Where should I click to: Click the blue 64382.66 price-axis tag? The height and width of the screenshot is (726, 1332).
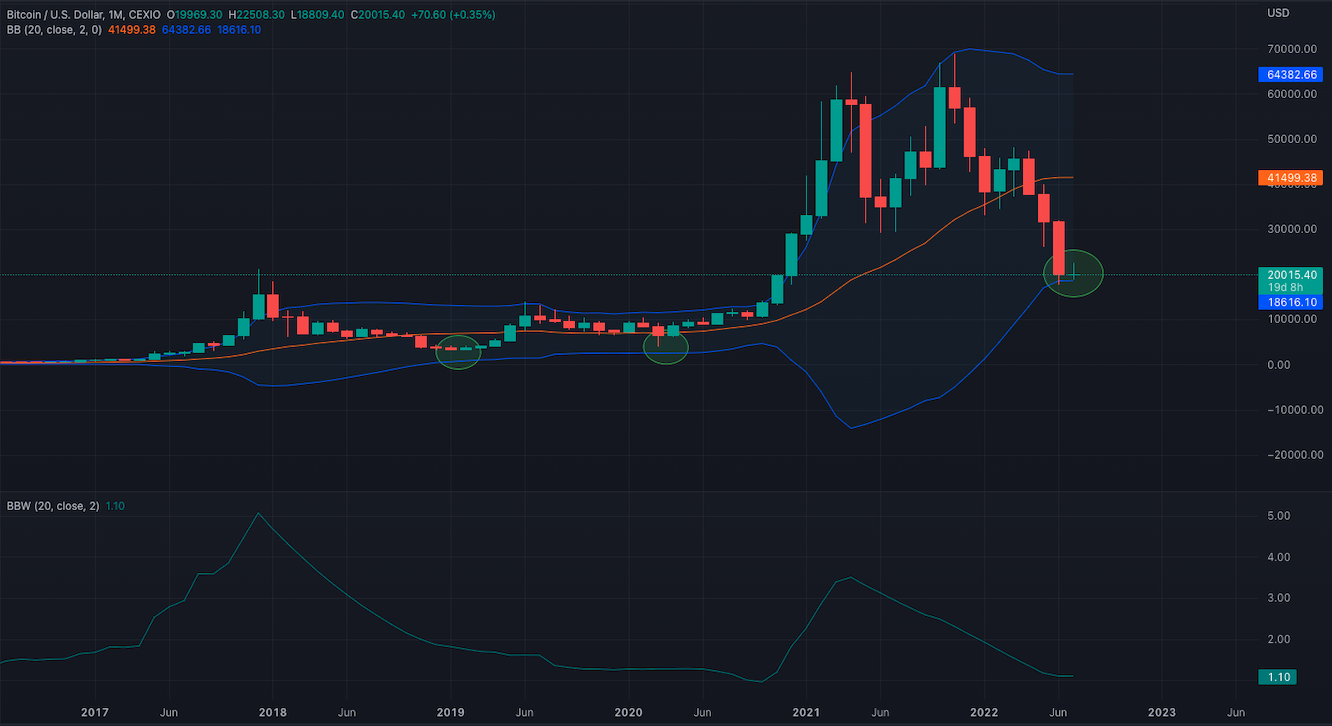(x=1291, y=74)
